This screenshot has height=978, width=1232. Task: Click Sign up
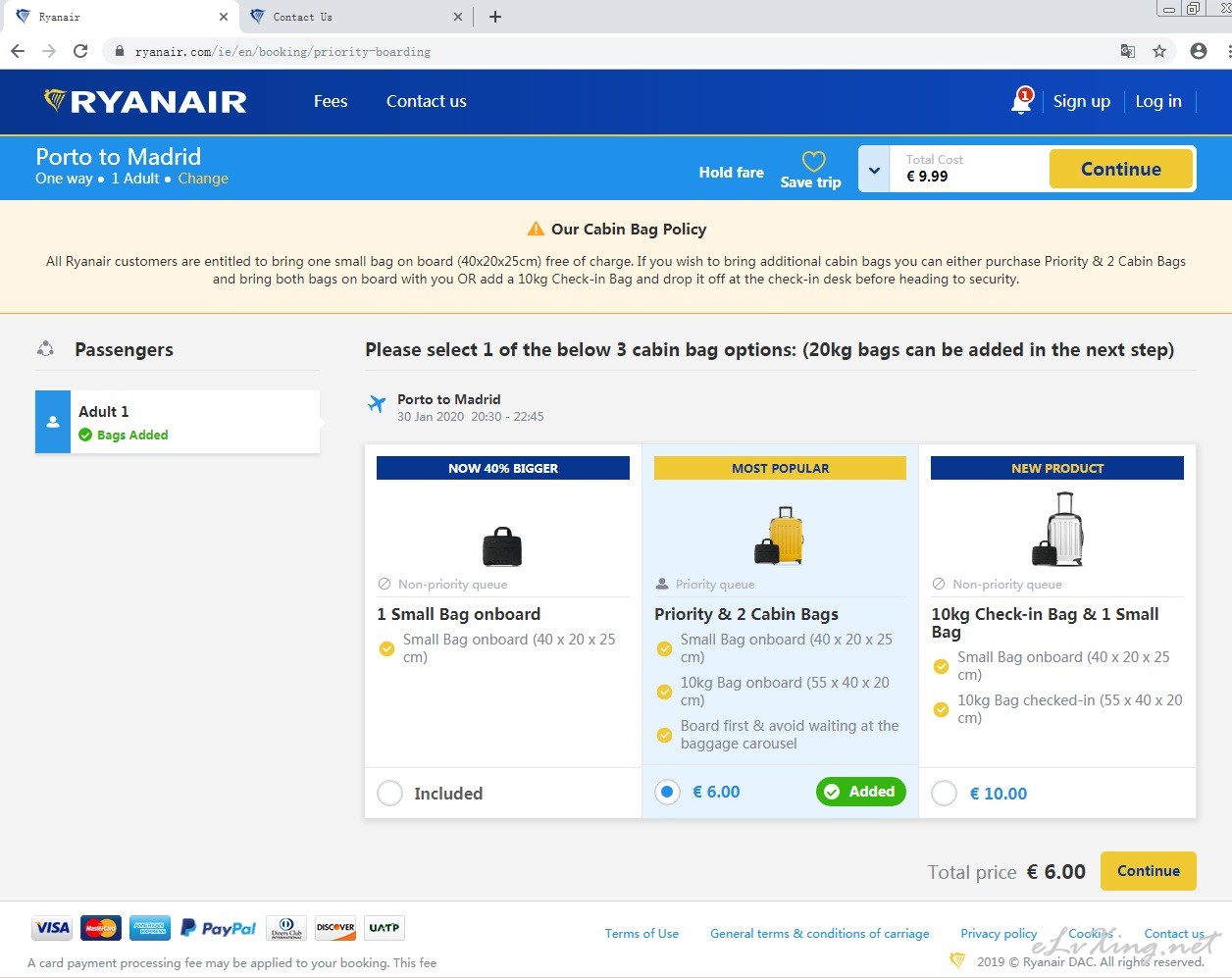pos(1082,101)
